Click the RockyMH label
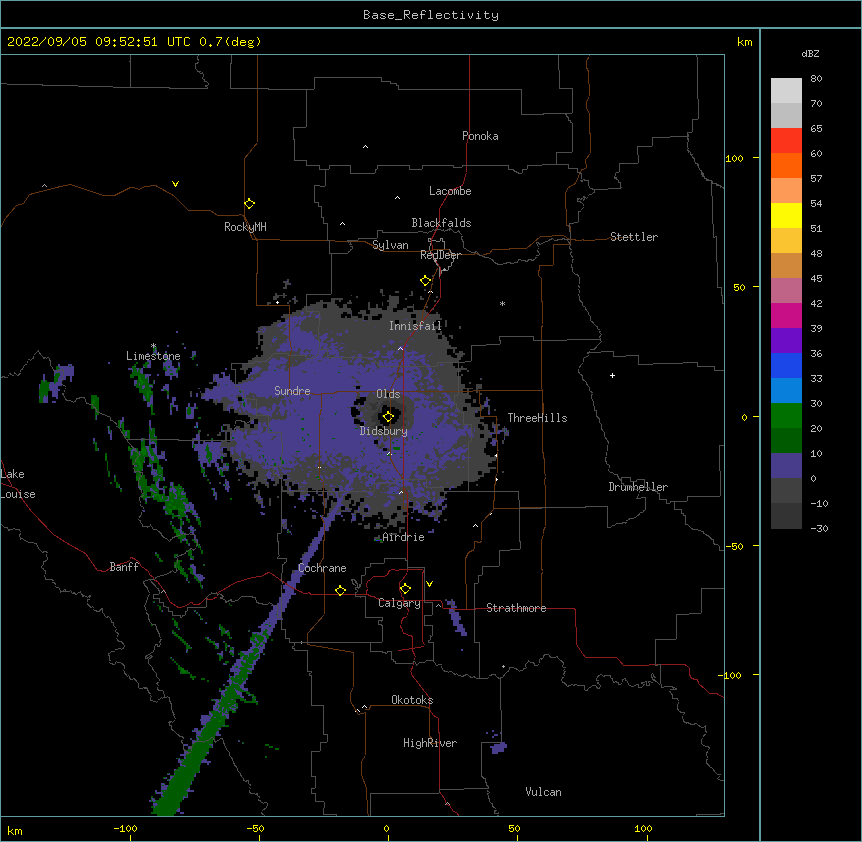862x842 pixels. 245,227
